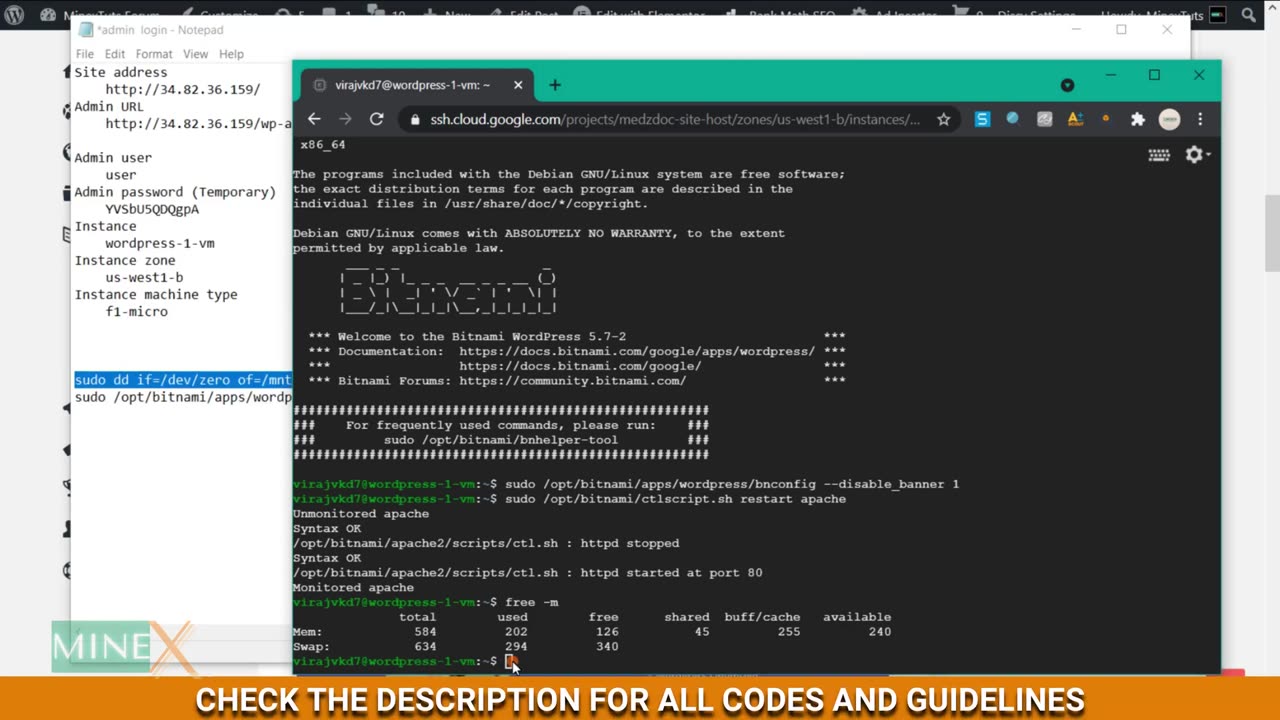Screen dimensions: 1280x720
Task: Click the community.bitnami.com forums link
Action: [572, 381]
